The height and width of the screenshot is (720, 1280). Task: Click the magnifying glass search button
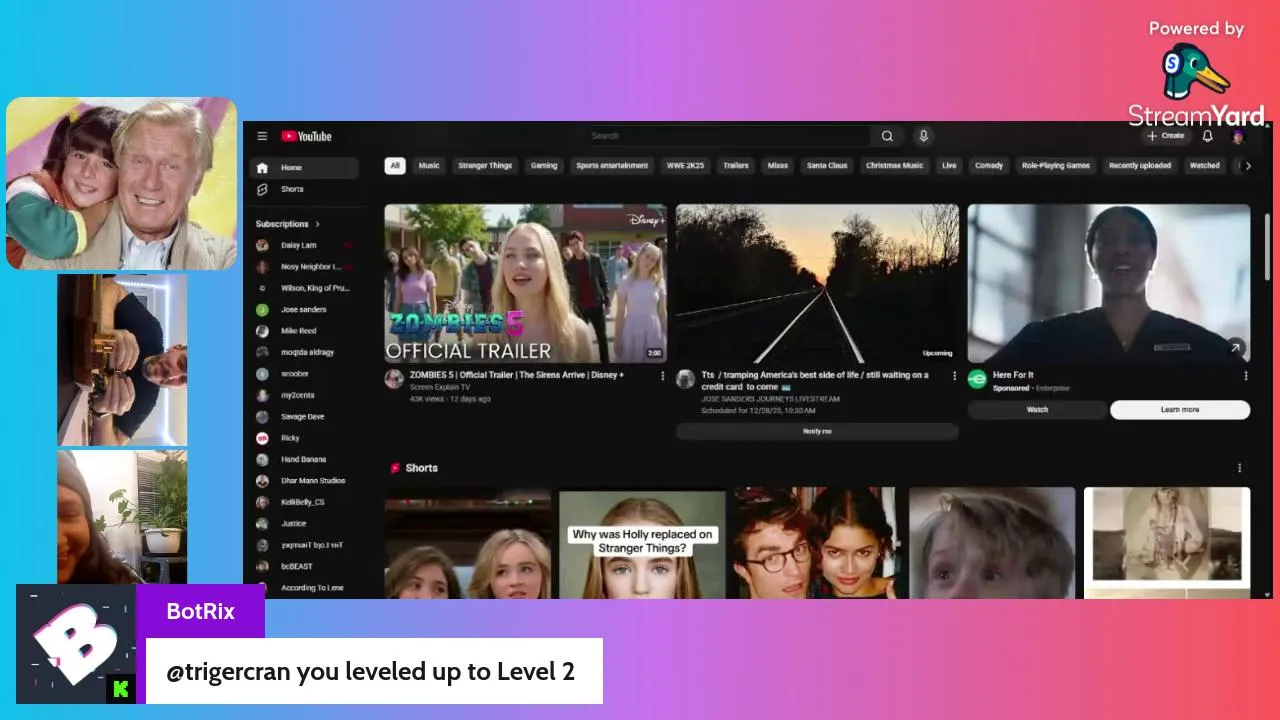pos(887,136)
